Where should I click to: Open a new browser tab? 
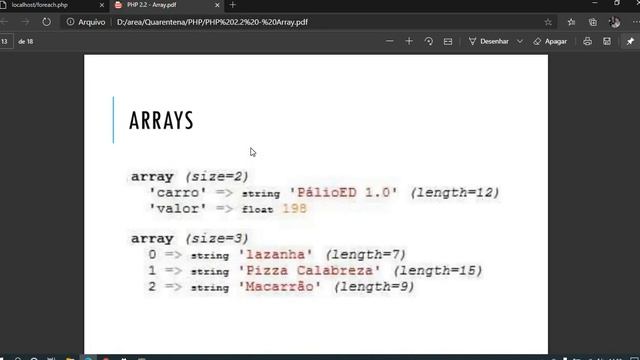(x=233, y=5)
